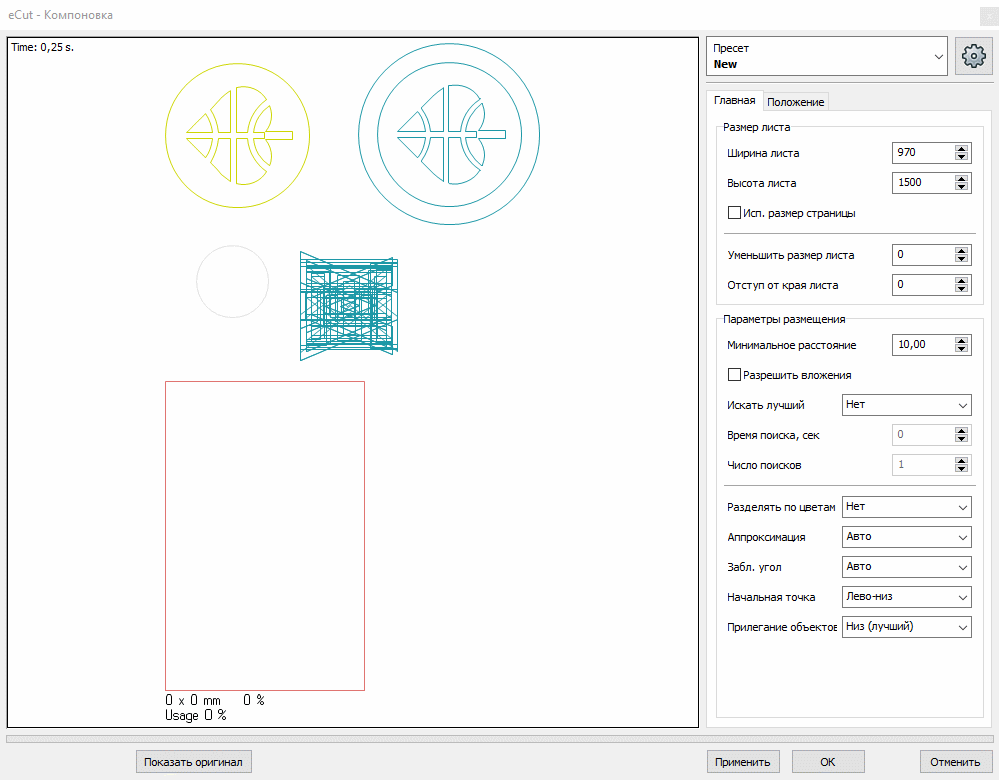Screen dimensions: 999x780
Task: Select the yellow circular logo preview
Action: 238,135
